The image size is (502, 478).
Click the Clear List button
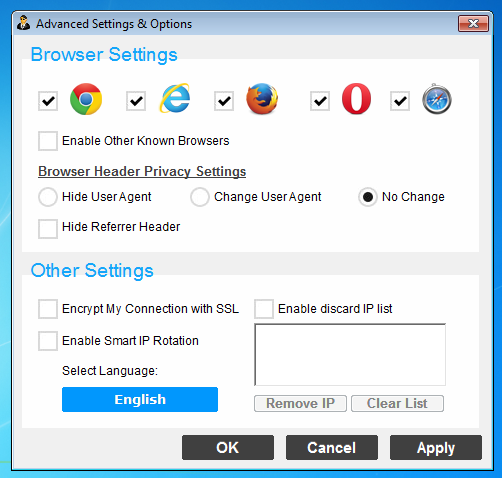point(397,404)
